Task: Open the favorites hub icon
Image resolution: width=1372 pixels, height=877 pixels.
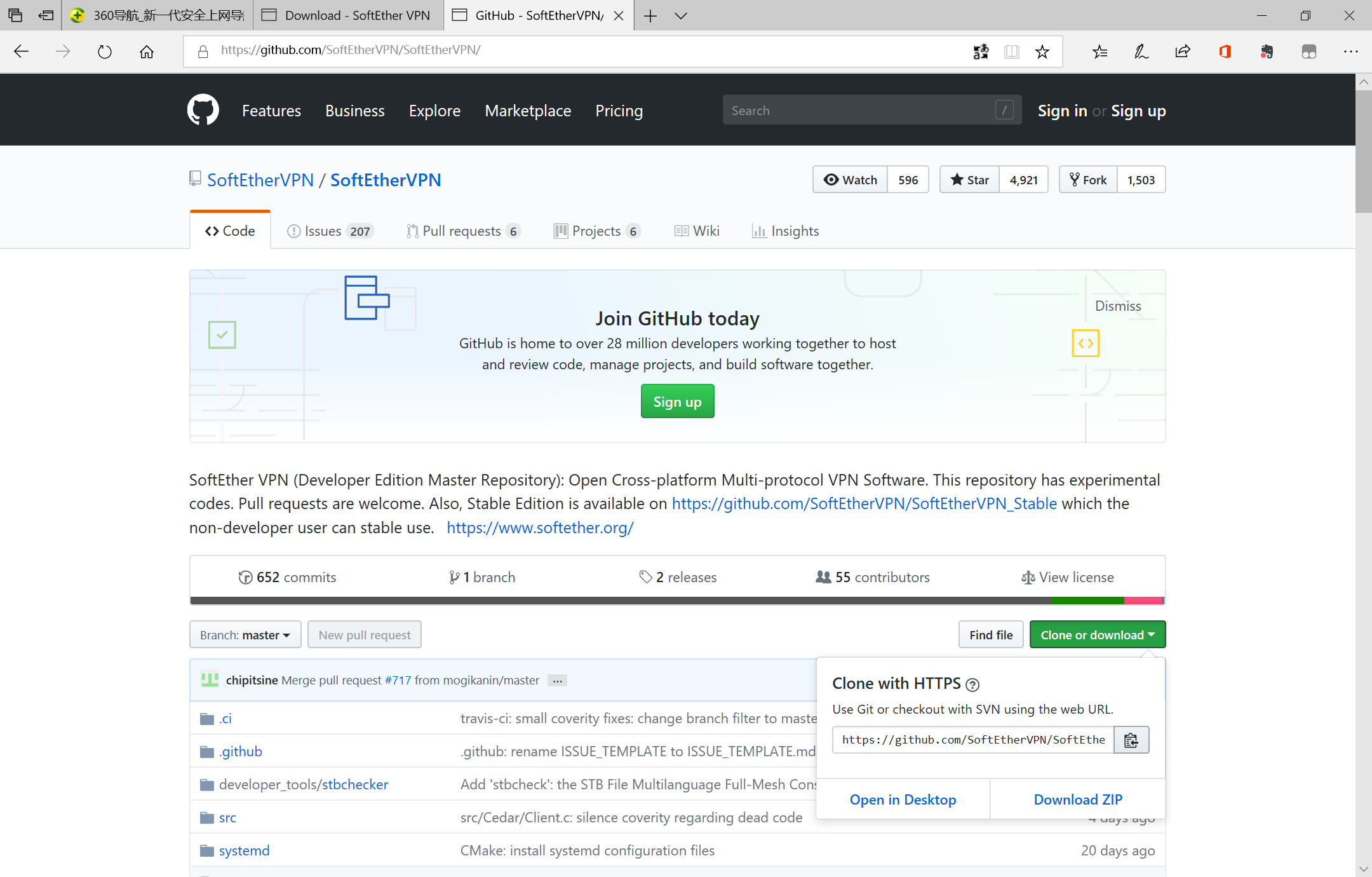Action: point(1100,51)
